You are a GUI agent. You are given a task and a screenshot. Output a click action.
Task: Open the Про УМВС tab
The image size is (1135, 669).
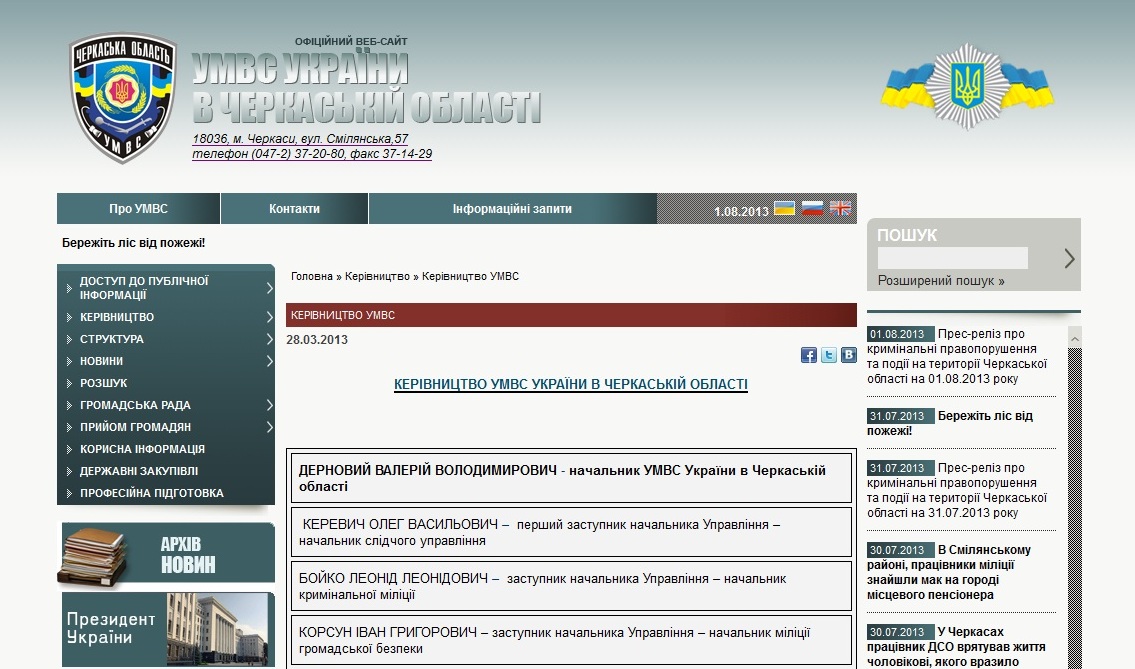138,209
